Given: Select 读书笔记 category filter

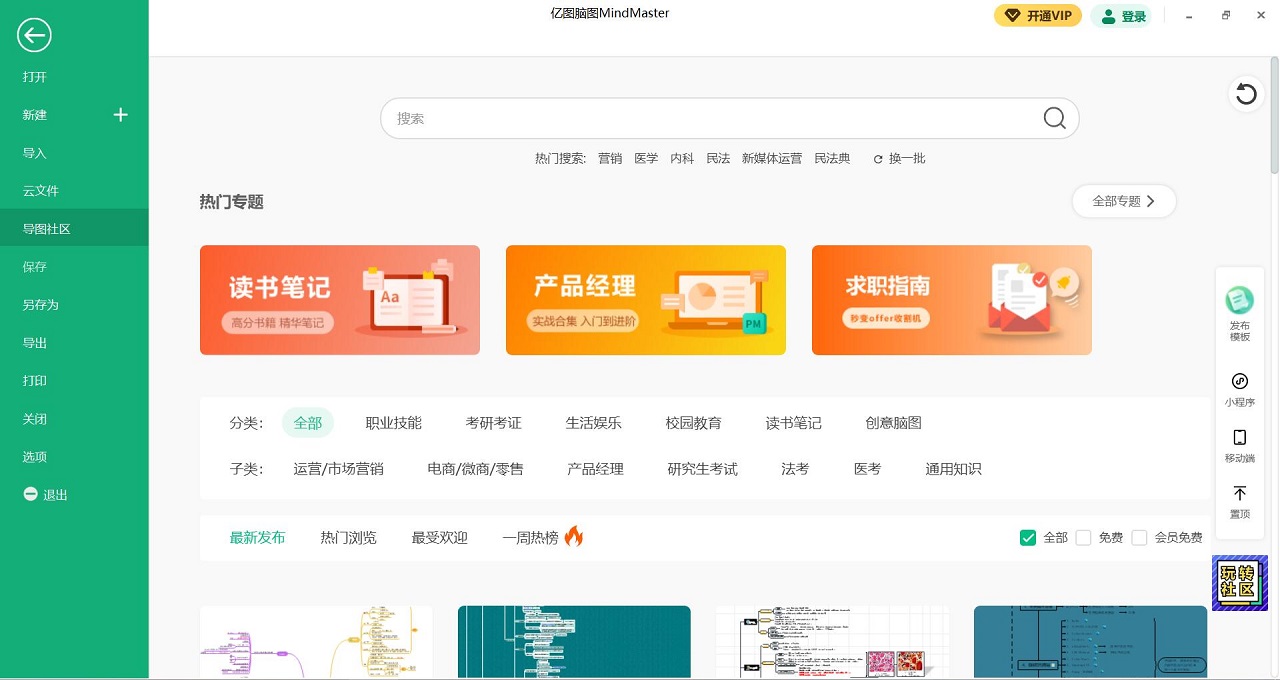Looking at the screenshot, I should coord(794,423).
